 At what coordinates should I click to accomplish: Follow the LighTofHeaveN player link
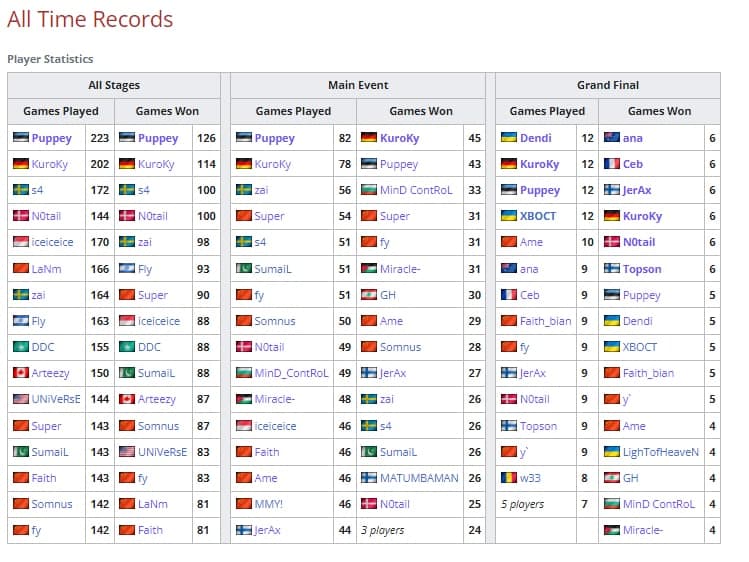[661, 452]
